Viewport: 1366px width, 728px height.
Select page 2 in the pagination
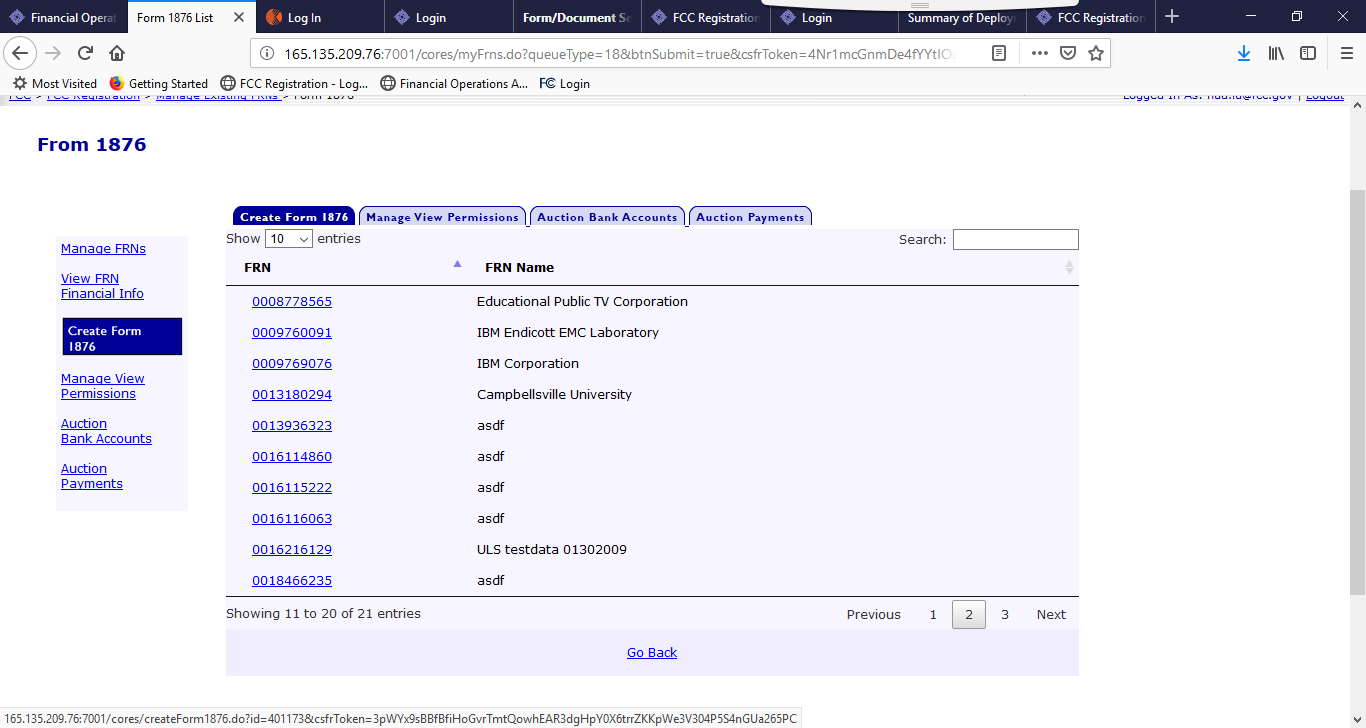pos(969,615)
